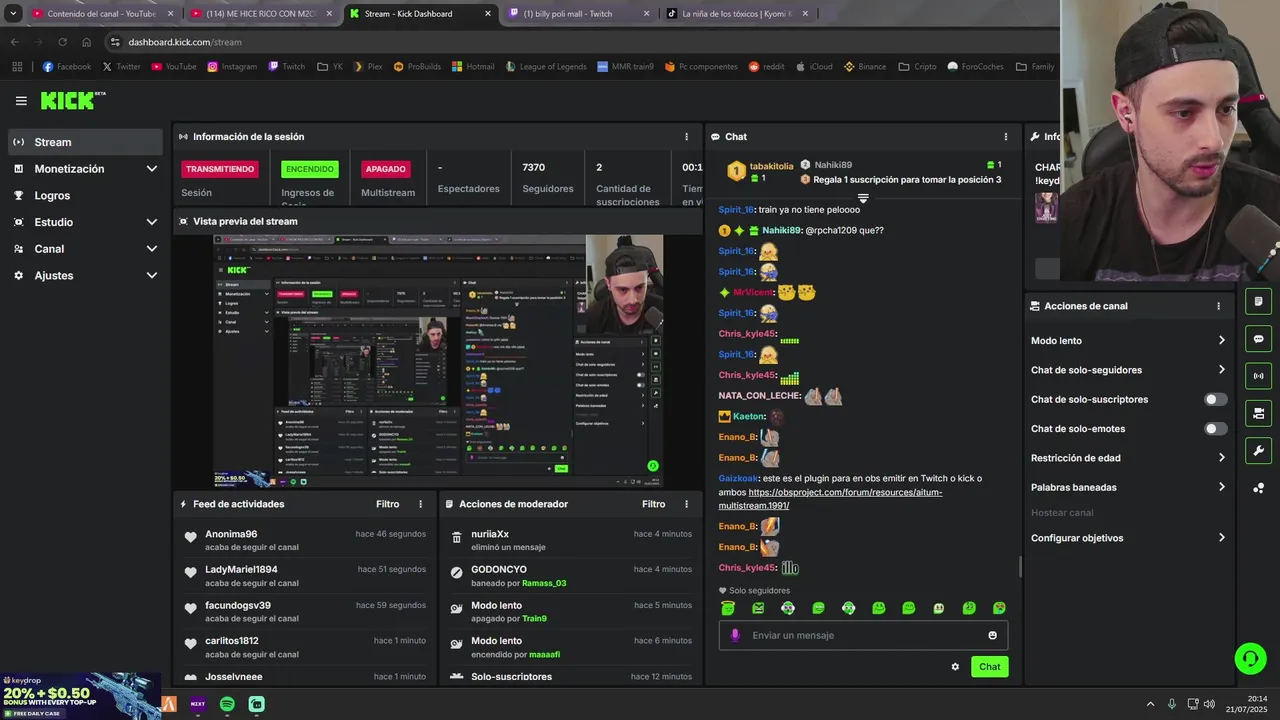
Task: Click username Nahiki89 in chat message
Action: pos(782,230)
